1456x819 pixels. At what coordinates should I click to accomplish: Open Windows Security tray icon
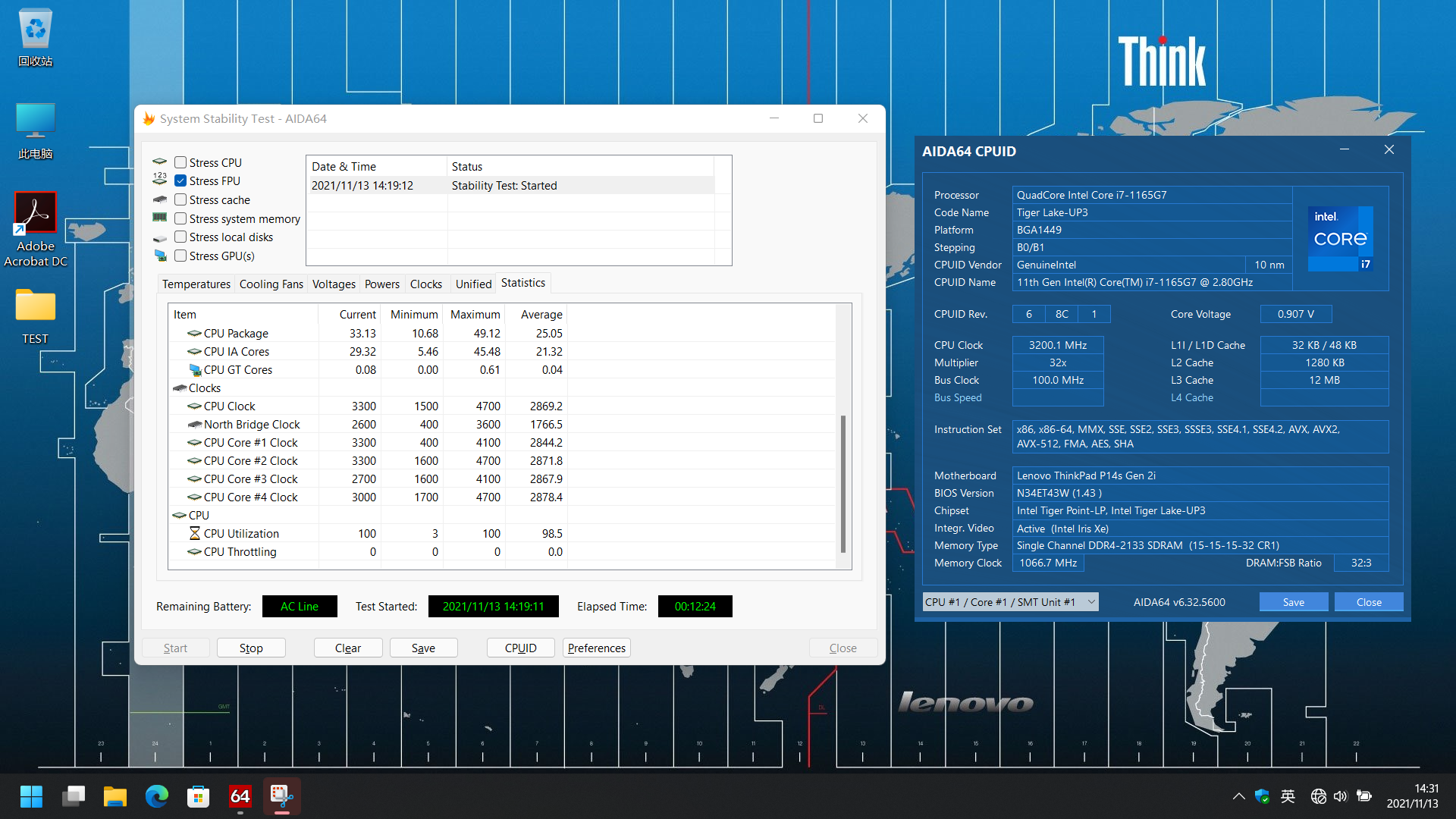(x=1262, y=796)
